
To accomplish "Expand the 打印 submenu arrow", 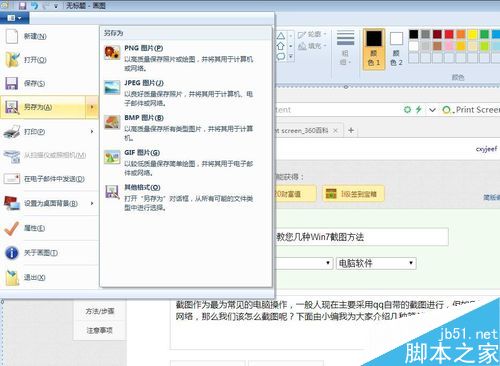I will (92, 132).
